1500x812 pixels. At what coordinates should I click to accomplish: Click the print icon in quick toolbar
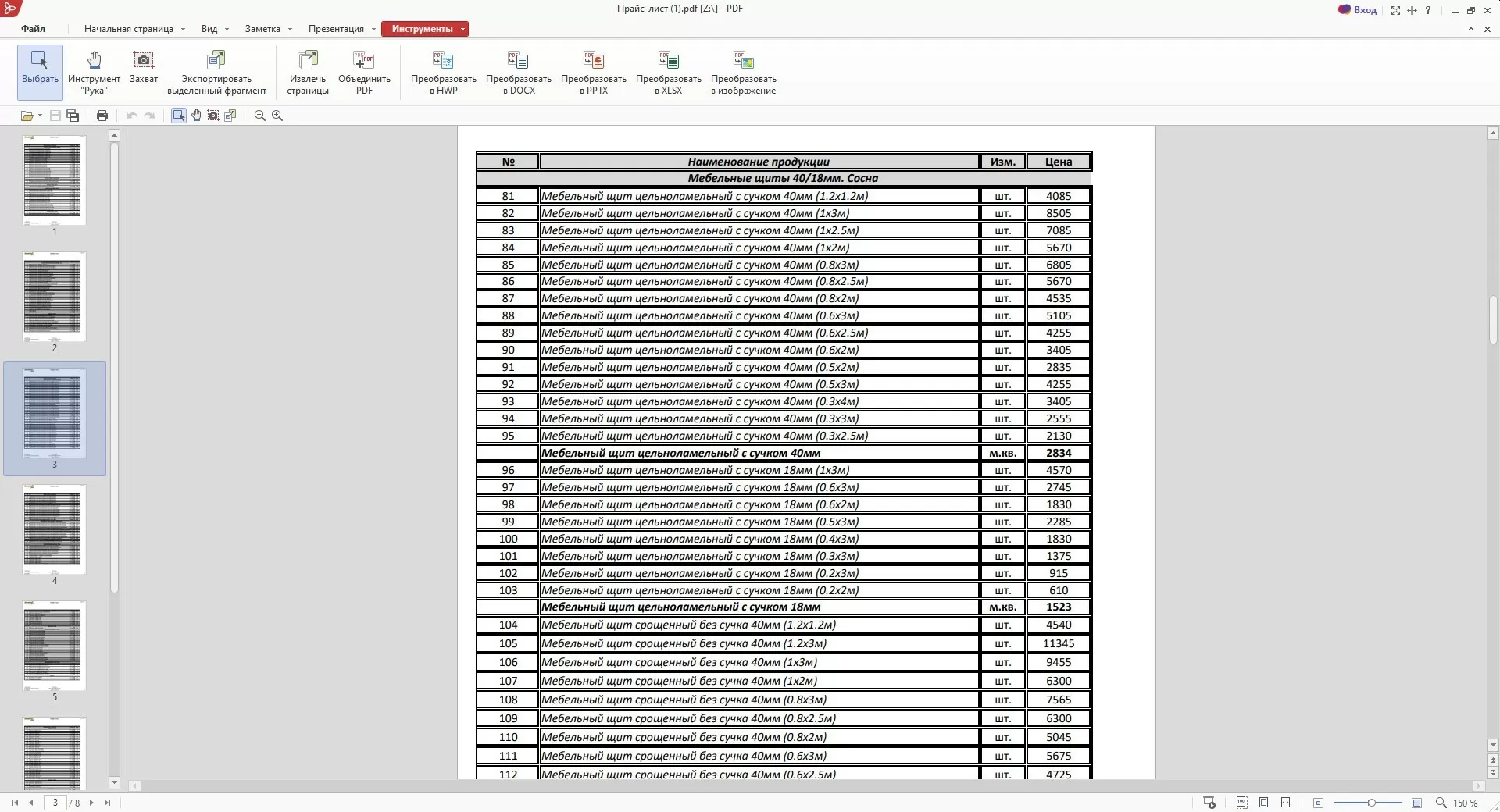point(102,116)
